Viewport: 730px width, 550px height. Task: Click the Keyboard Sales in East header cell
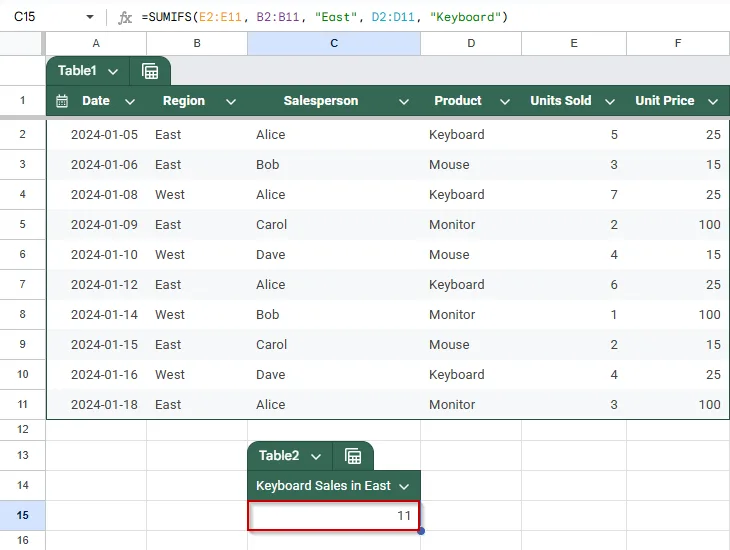(x=334, y=486)
